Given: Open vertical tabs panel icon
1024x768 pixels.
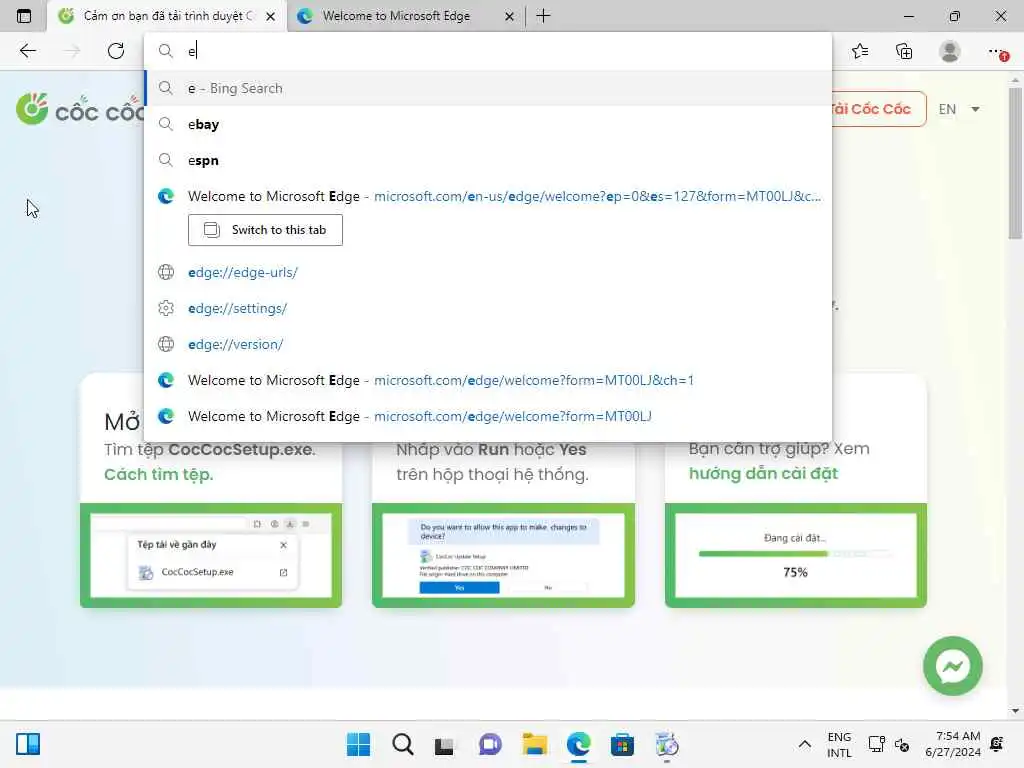Looking at the screenshot, I should [x=24, y=16].
